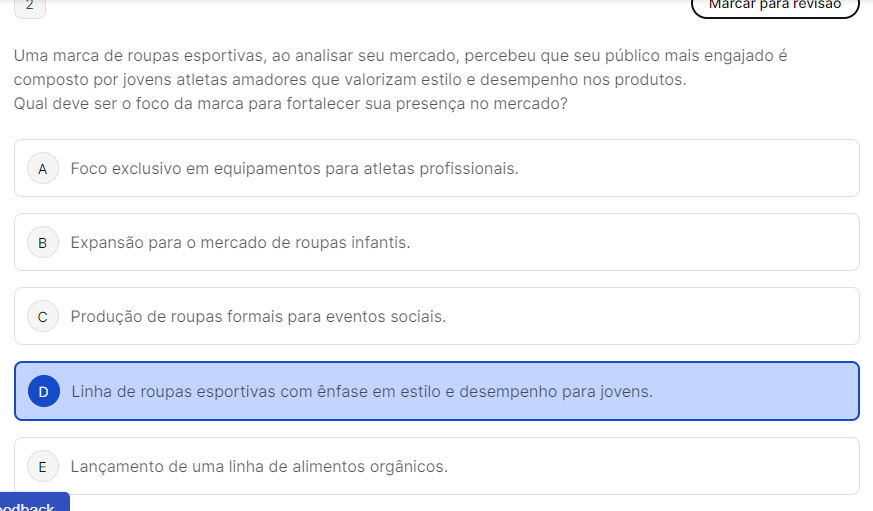
Task: Open the Feedback button at bottom left
Action: click(x=32, y=503)
